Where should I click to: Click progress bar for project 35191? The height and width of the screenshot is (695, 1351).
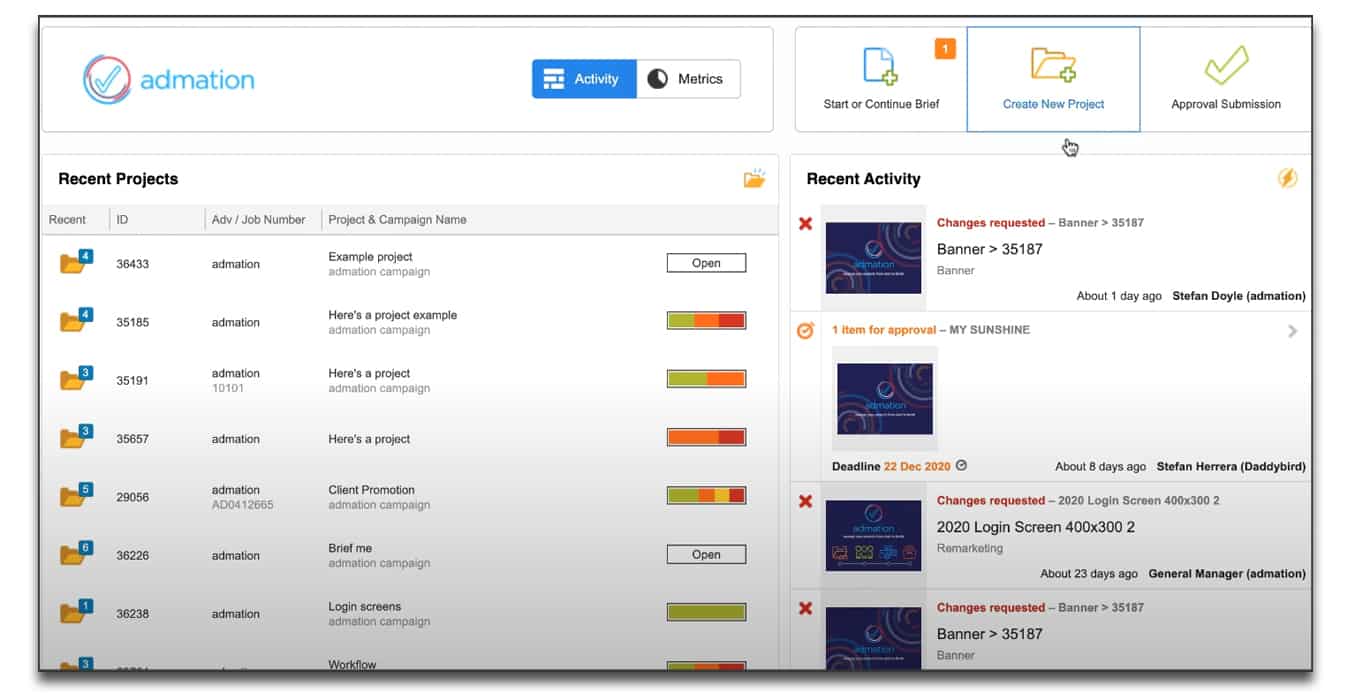pyautogui.click(x=706, y=379)
